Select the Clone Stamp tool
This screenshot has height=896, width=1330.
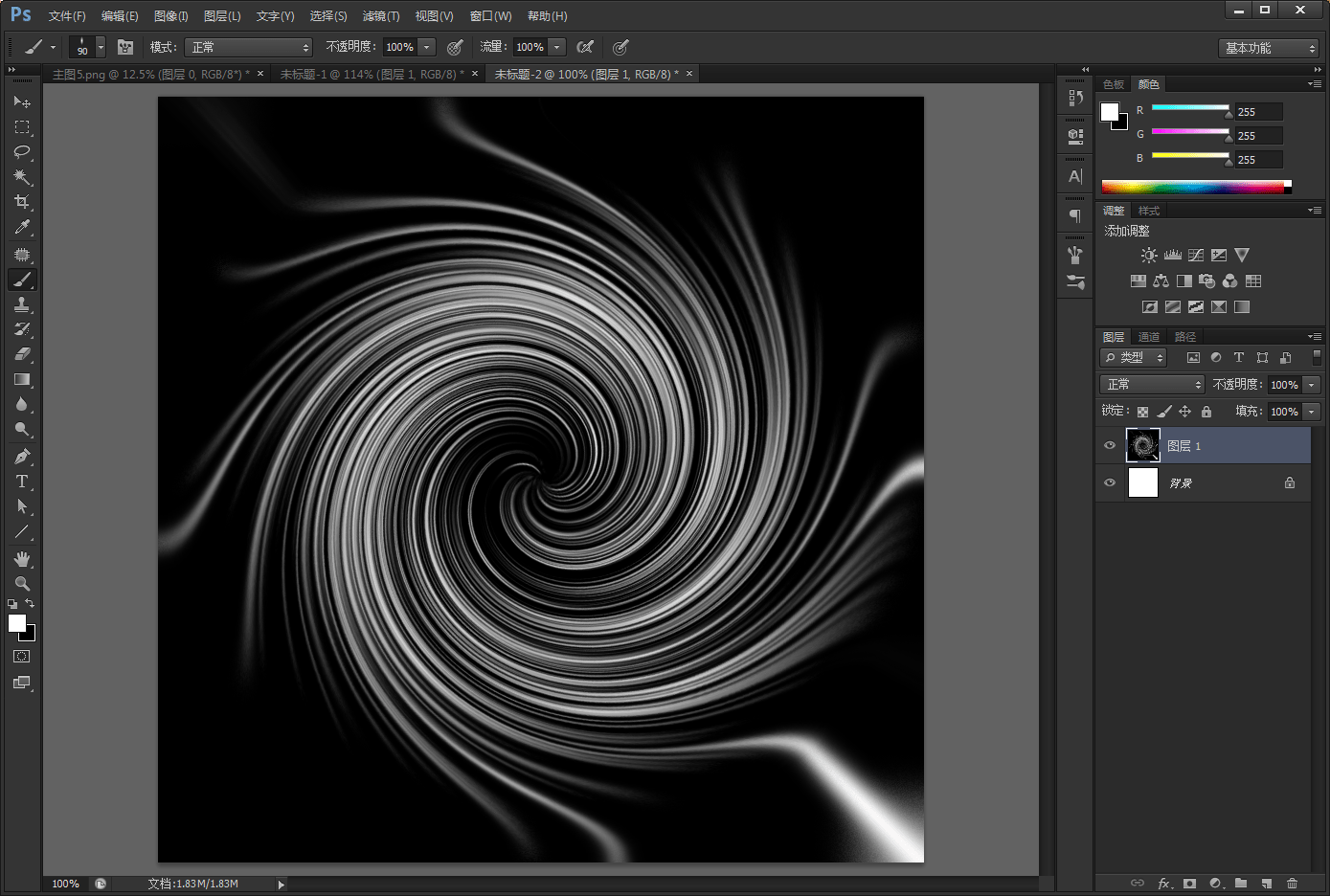[x=22, y=304]
